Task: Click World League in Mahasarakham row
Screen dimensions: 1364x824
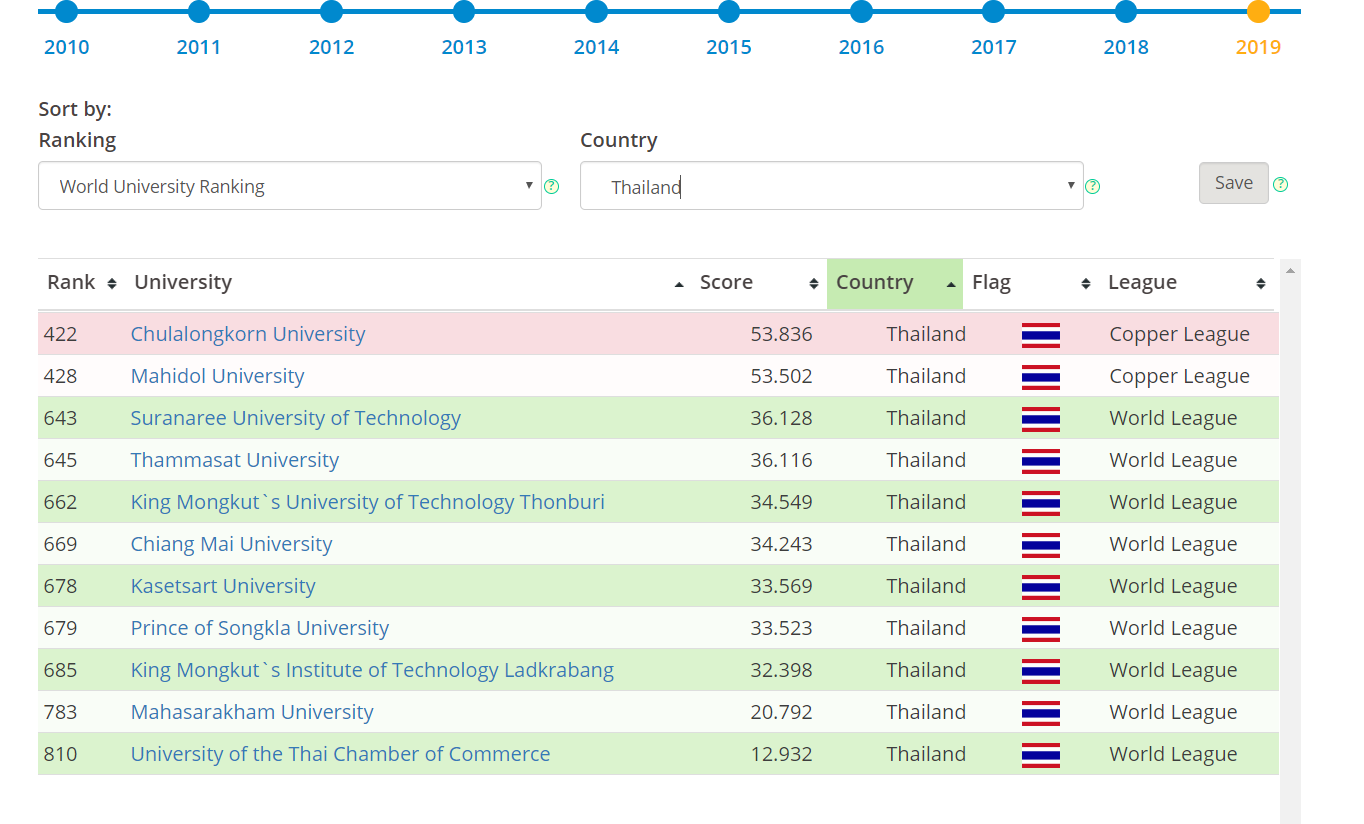Action: 1174,712
